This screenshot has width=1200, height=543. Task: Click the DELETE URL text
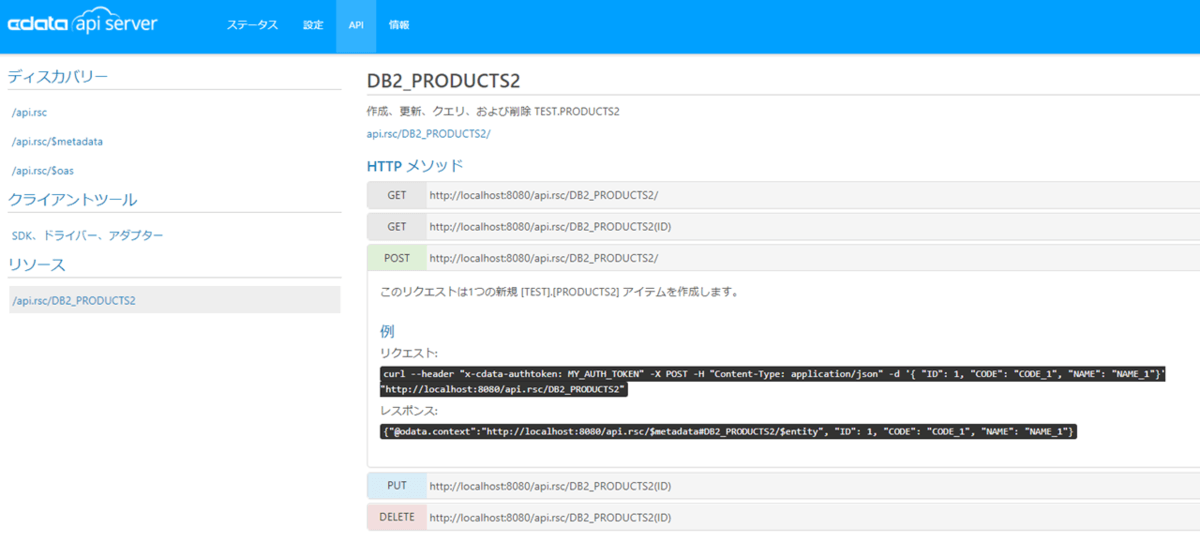click(550, 517)
